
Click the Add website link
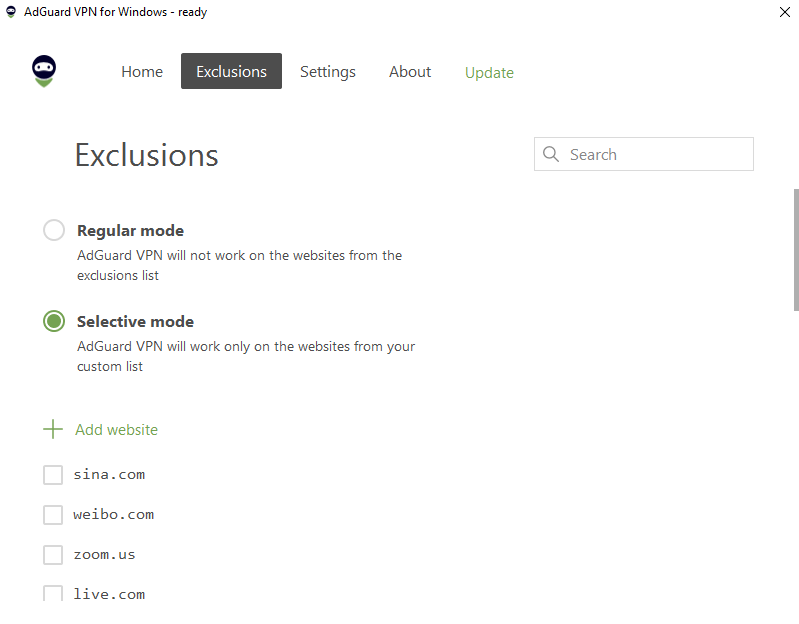click(x=117, y=429)
